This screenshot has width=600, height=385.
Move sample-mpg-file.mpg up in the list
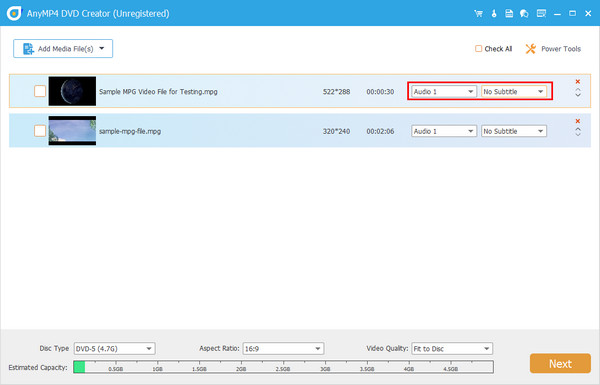coord(578,129)
